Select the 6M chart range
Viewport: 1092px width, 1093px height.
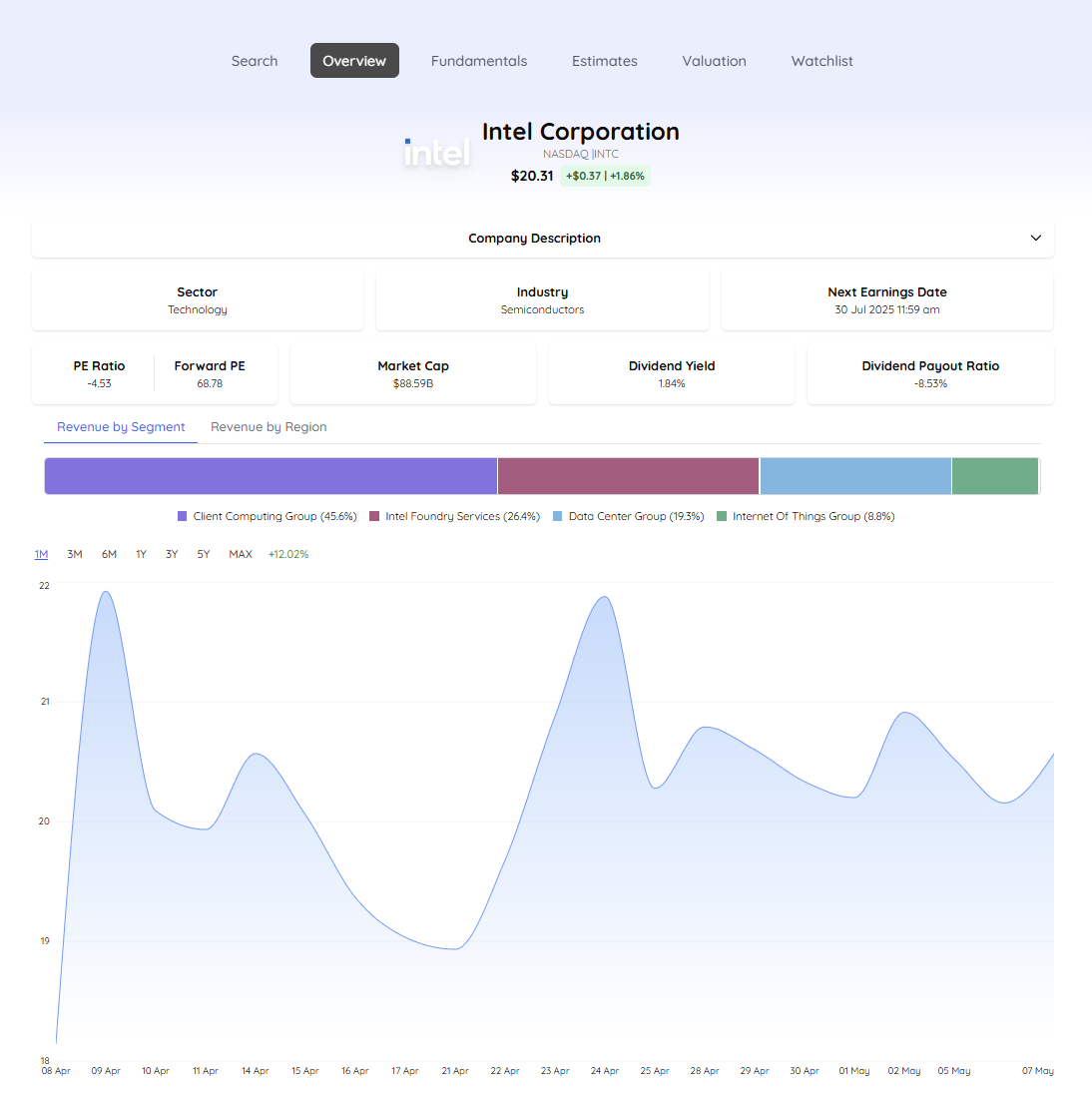pyautogui.click(x=109, y=554)
